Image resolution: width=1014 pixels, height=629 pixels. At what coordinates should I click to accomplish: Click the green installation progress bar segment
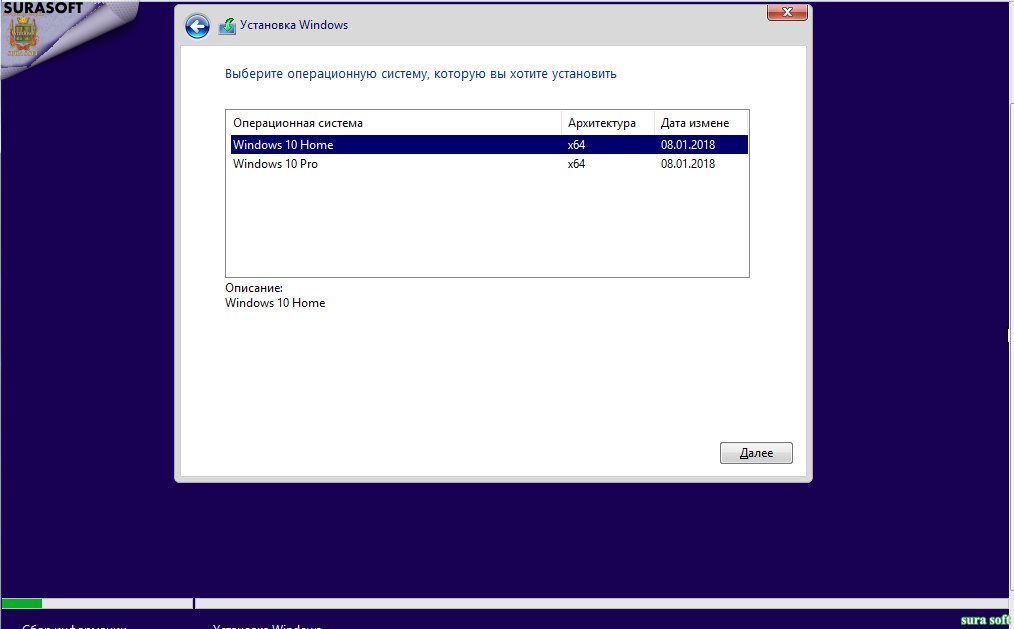tap(22, 604)
